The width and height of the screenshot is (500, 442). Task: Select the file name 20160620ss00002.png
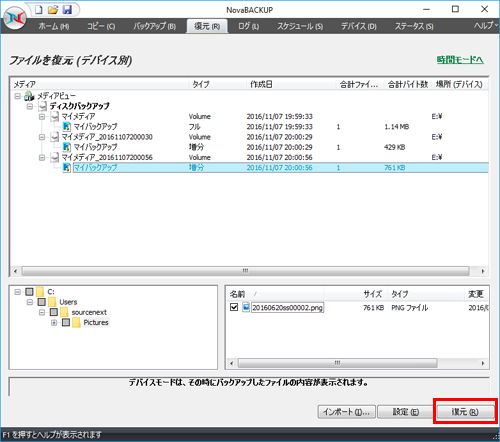click(x=287, y=307)
